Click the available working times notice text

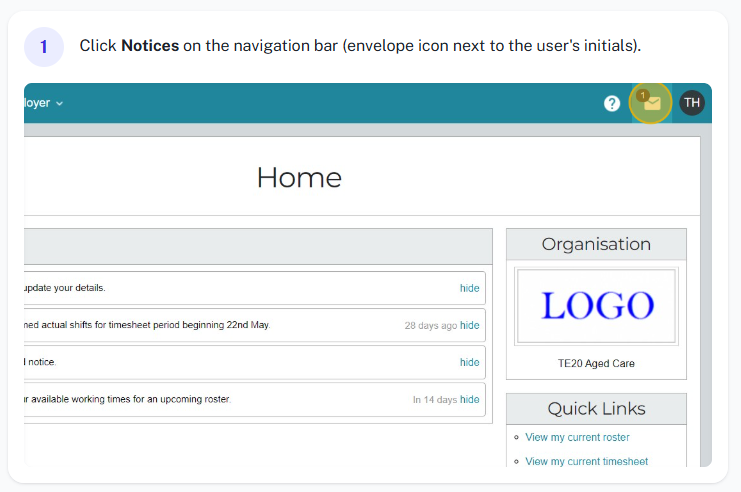(128, 399)
